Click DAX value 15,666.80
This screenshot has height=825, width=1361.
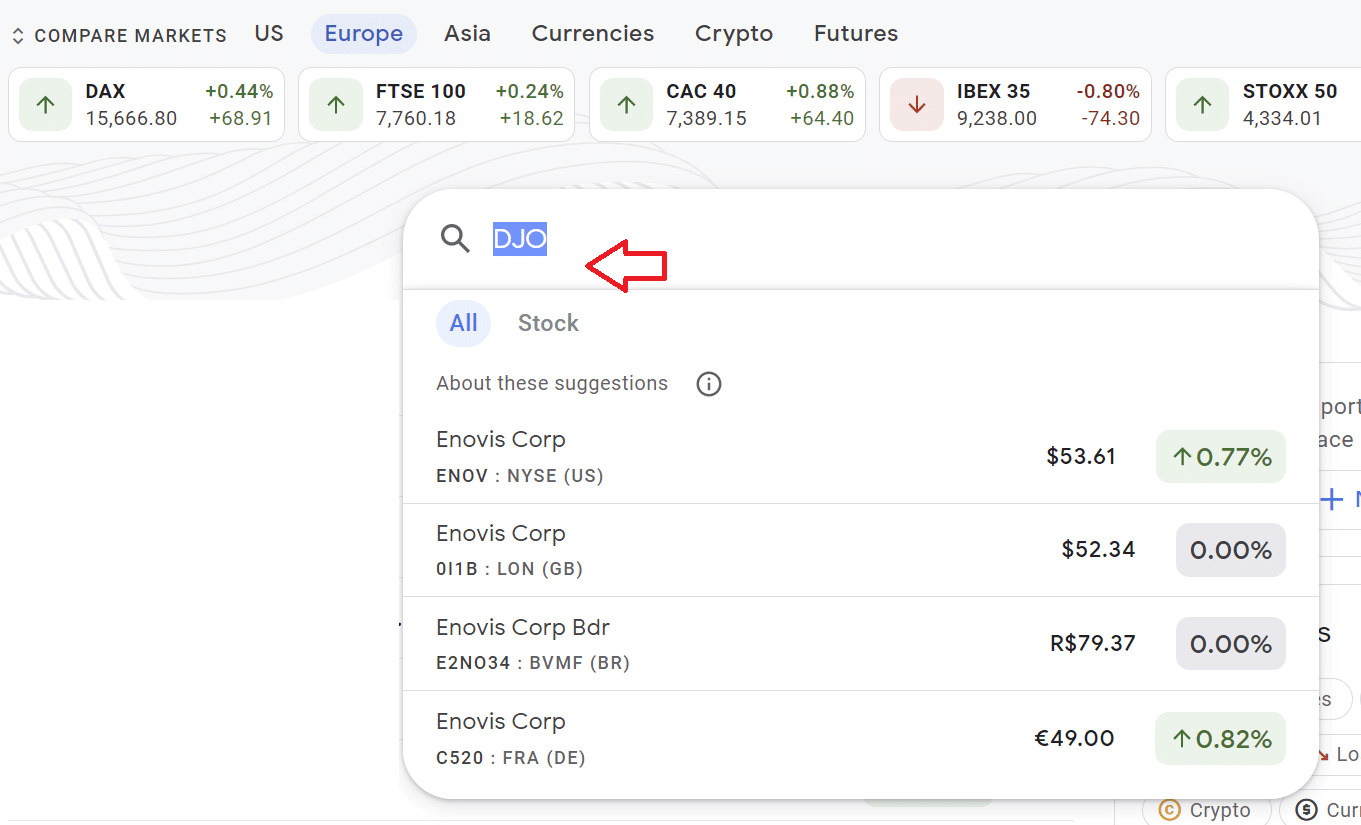click(131, 118)
